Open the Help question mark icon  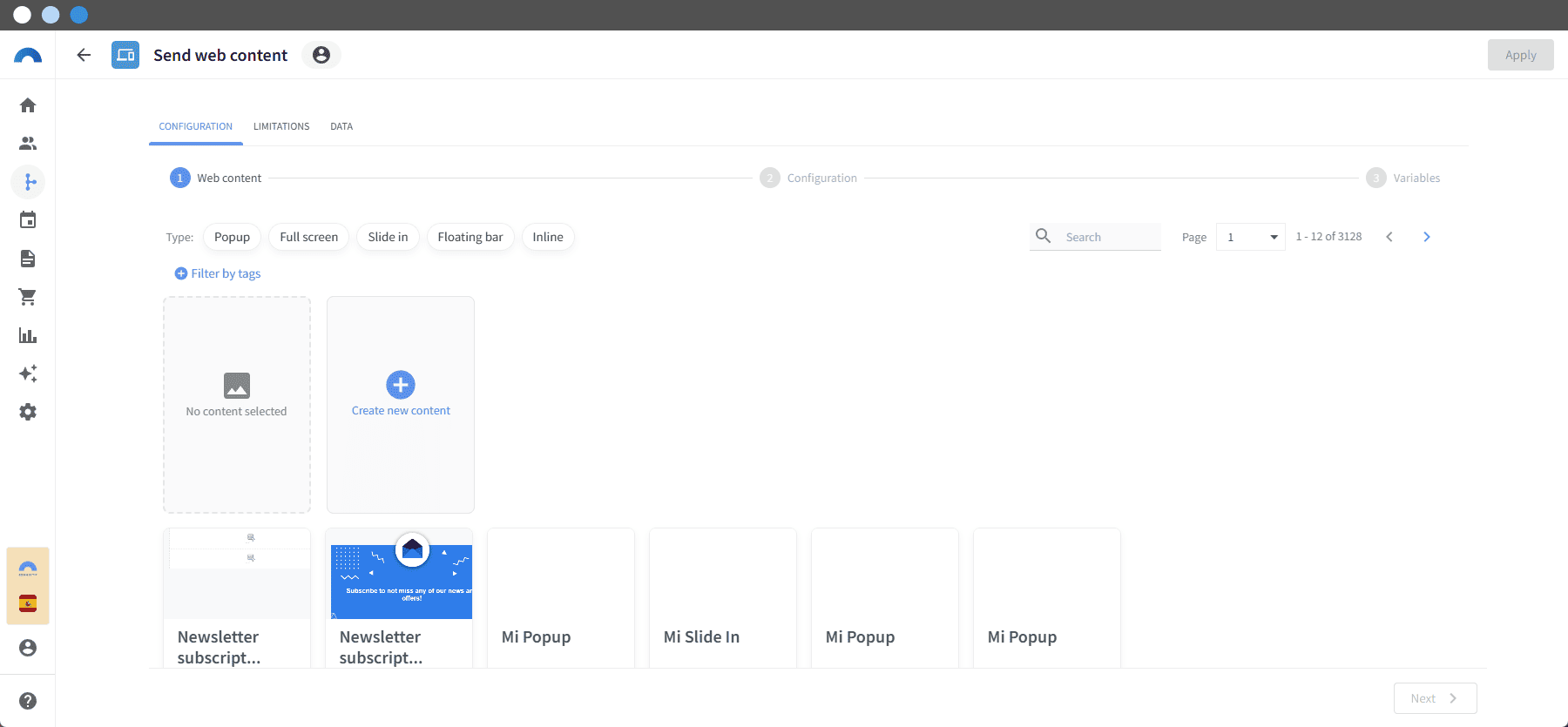point(28,701)
